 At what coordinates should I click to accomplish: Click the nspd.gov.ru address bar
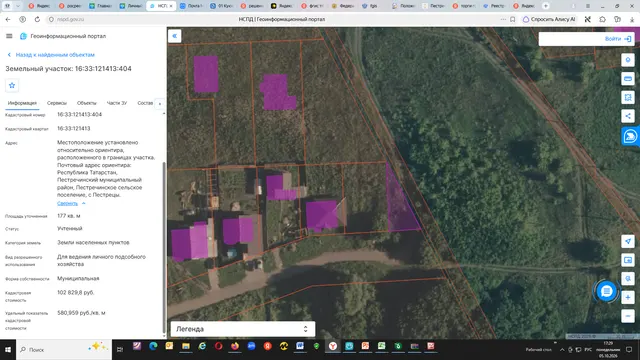coord(71,19)
